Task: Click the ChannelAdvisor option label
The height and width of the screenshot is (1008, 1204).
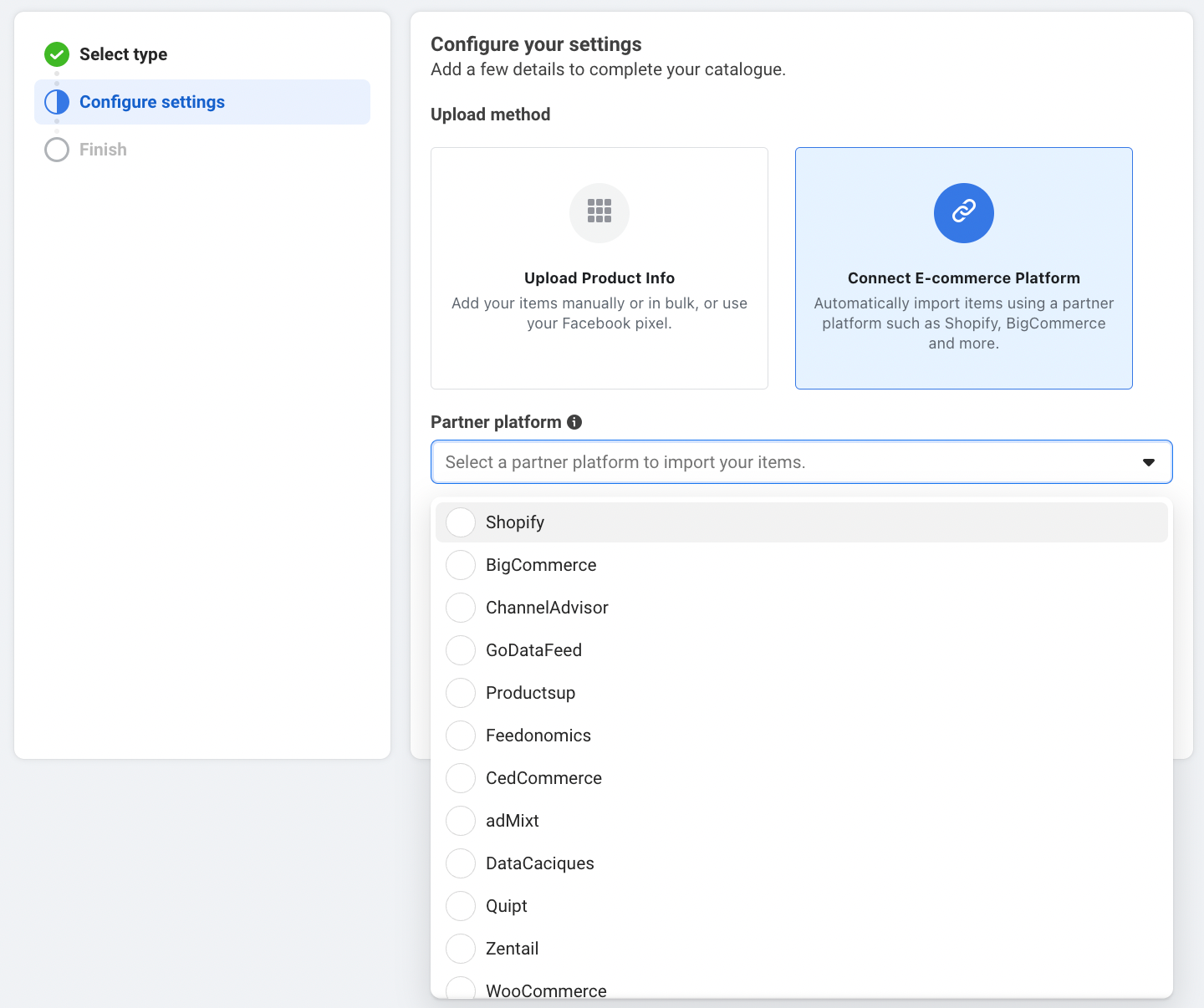Action: point(547,608)
